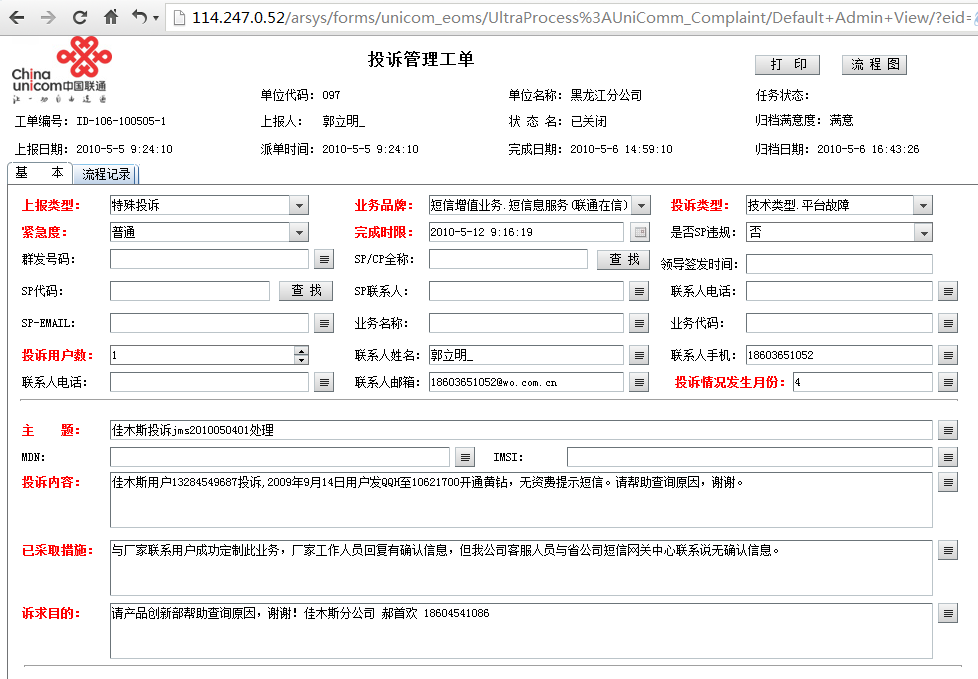Click the 打印 button

point(787,65)
